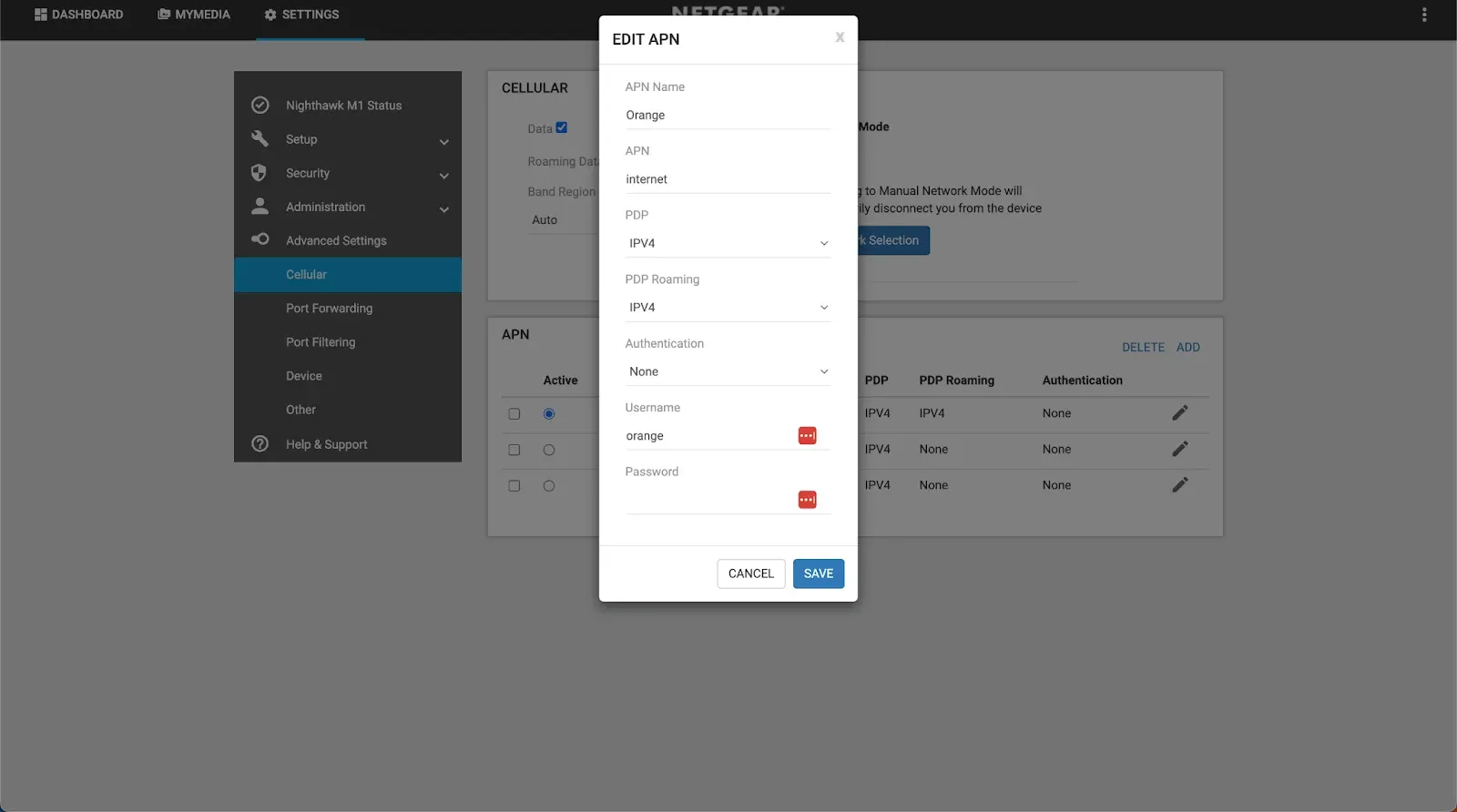The image size is (1457, 812).
Task: Click the Setup wrench icon
Action: point(260,138)
